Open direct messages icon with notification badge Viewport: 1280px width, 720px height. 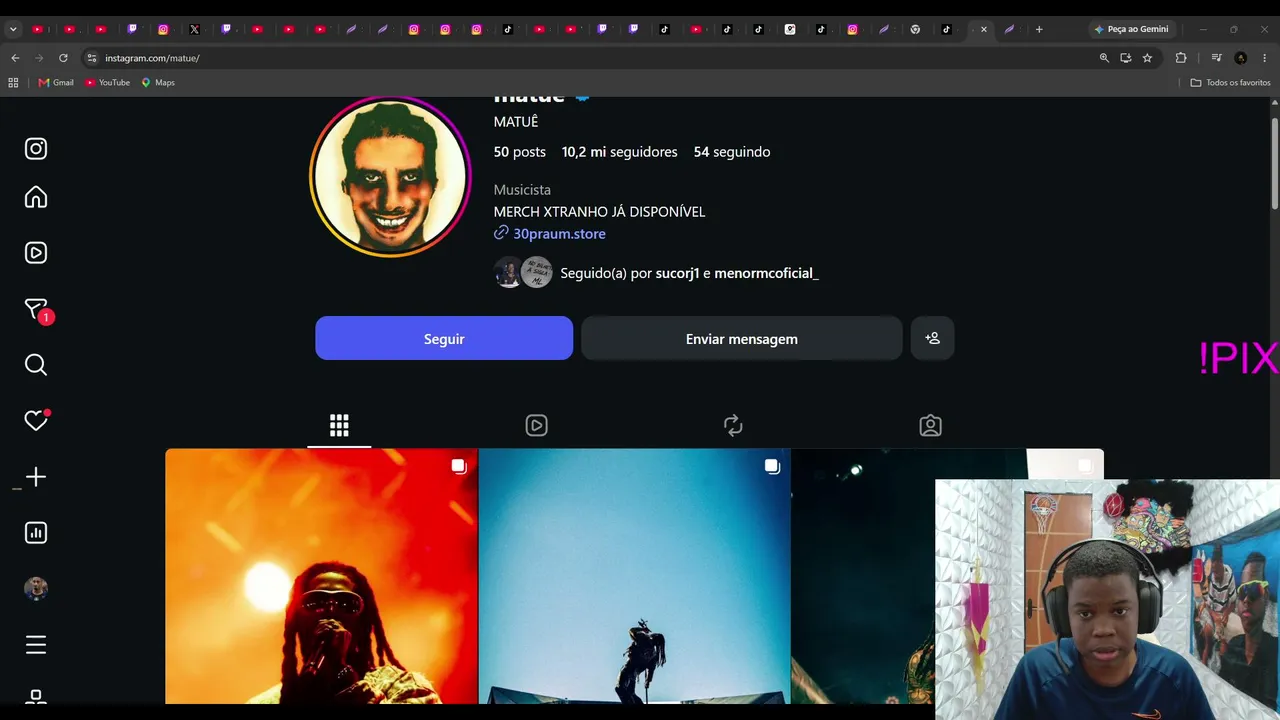[x=37, y=310]
